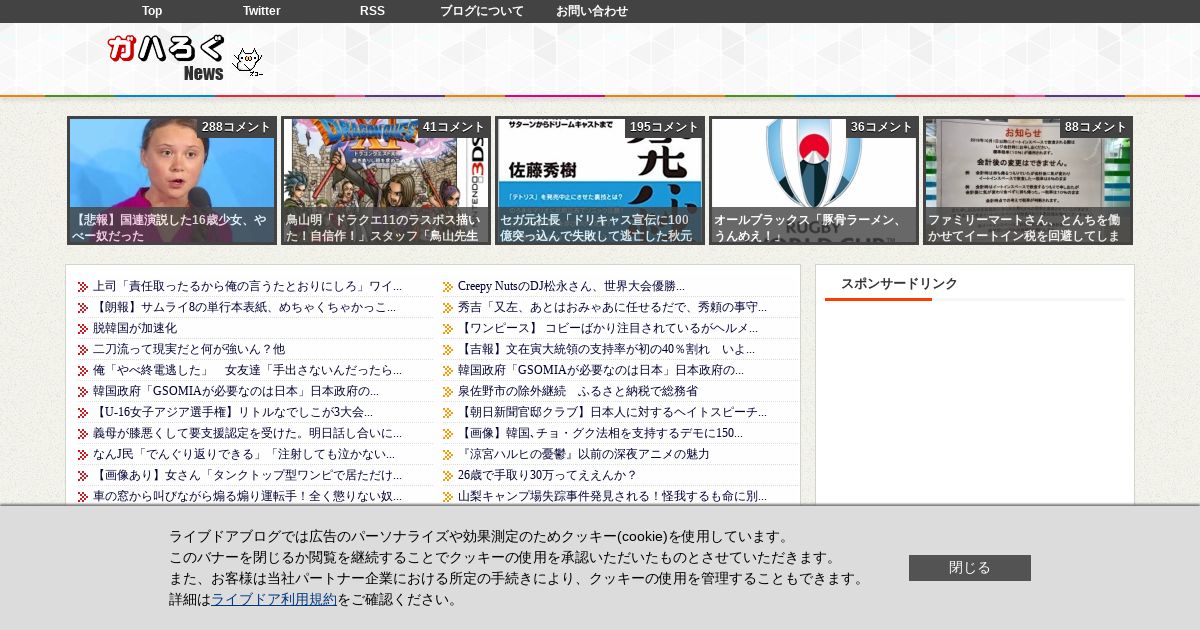The height and width of the screenshot is (630, 1200).
Task: Open the ドラクエ11 鳥山明 featured thumbnail
Action: (x=386, y=181)
